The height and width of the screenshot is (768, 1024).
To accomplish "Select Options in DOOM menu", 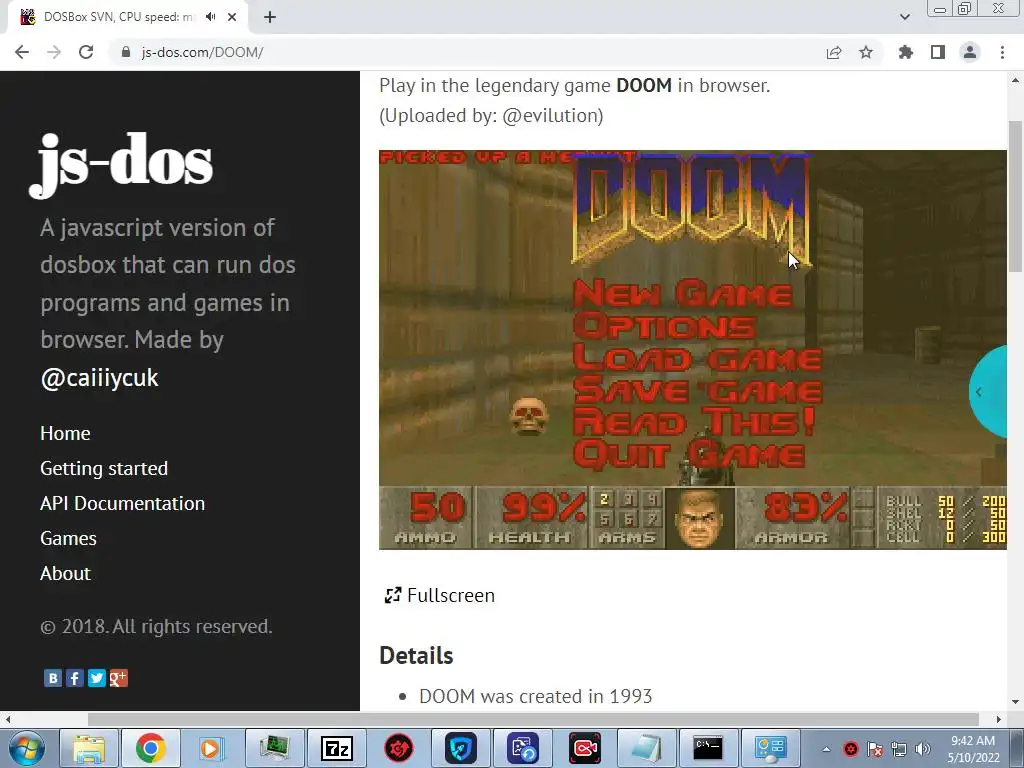I will [665, 326].
